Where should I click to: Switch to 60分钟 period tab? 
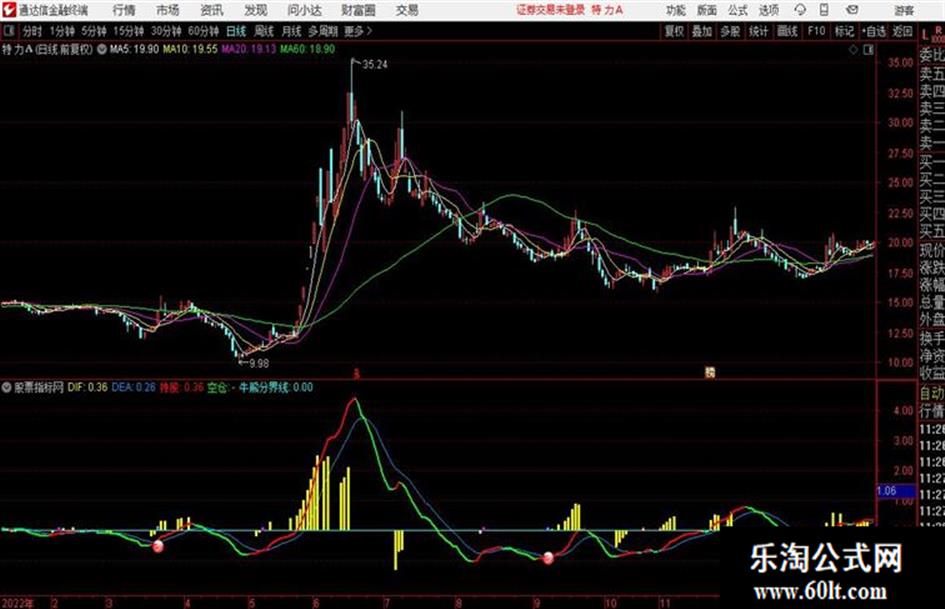pos(203,31)
